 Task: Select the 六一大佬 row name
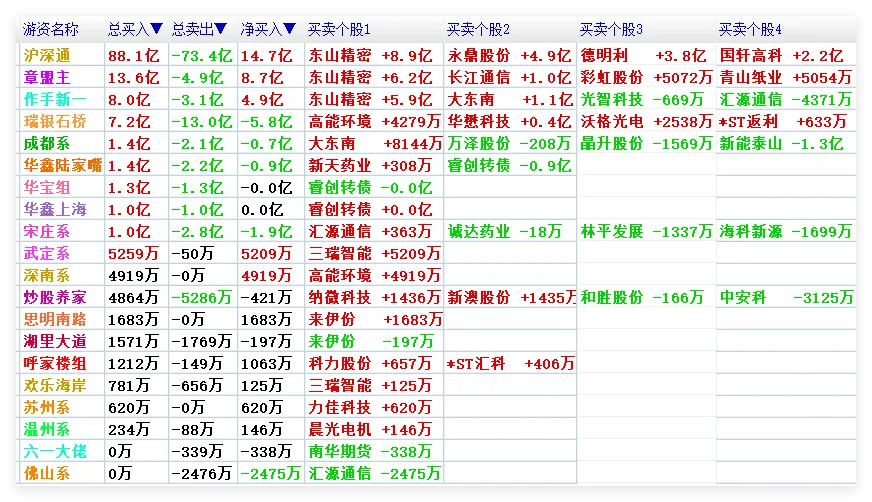(55, 451)
